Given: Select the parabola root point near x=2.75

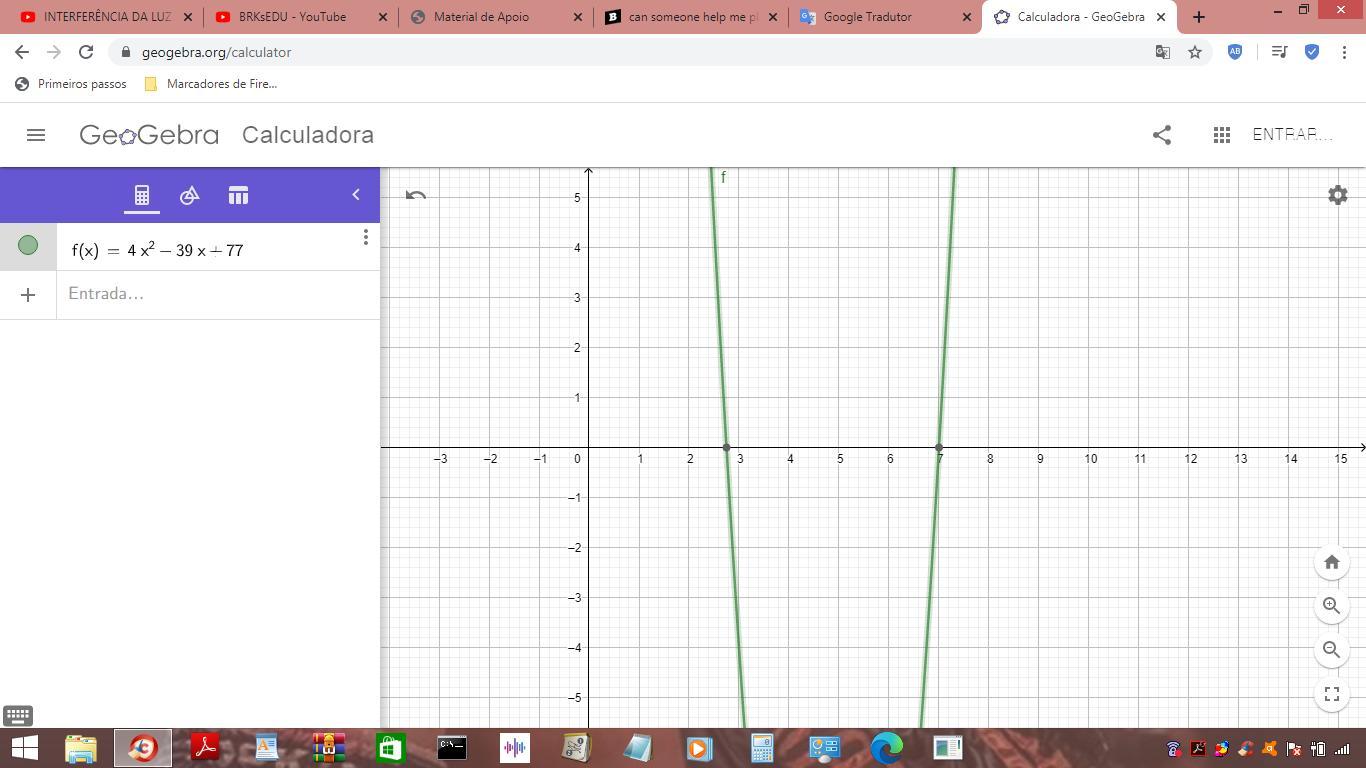Looking at the screenshot, I should [x=726, y=447].
